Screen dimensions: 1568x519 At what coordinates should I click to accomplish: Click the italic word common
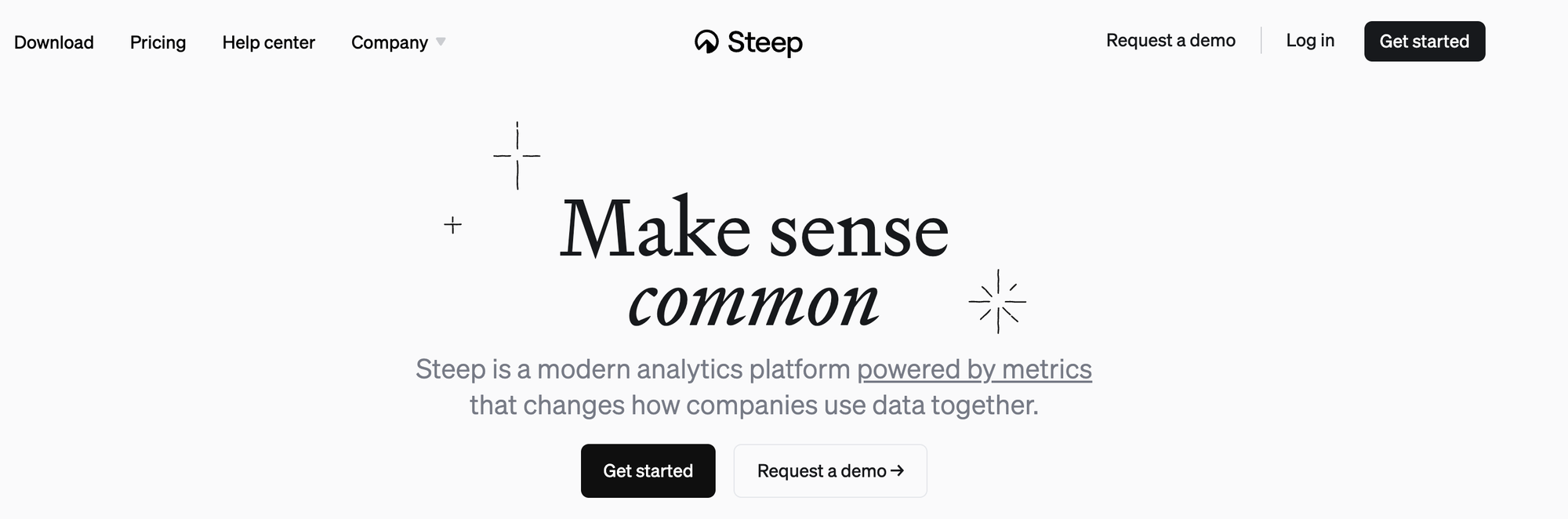tap(753, 303)
